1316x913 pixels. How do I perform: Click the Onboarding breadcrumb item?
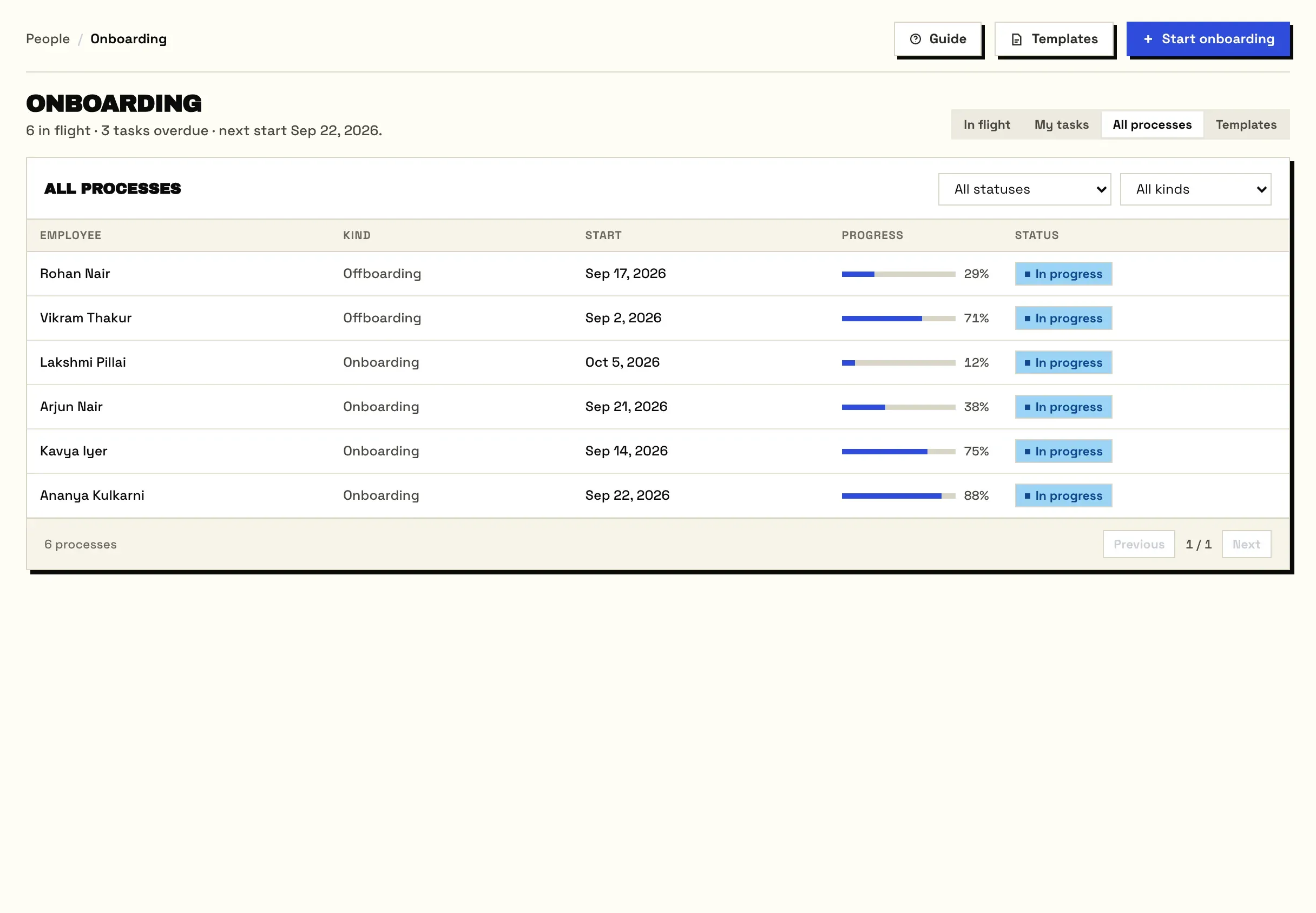[x=129, y=39]
